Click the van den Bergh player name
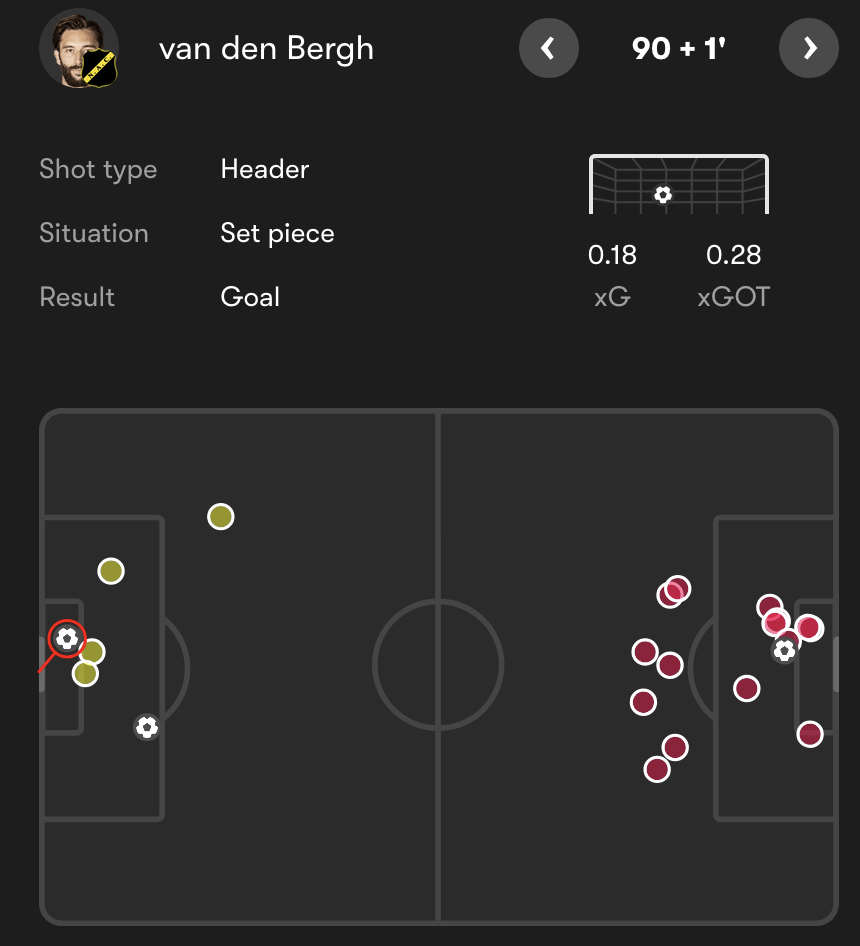This screenshot has width=860, height=946. point(266,48)
